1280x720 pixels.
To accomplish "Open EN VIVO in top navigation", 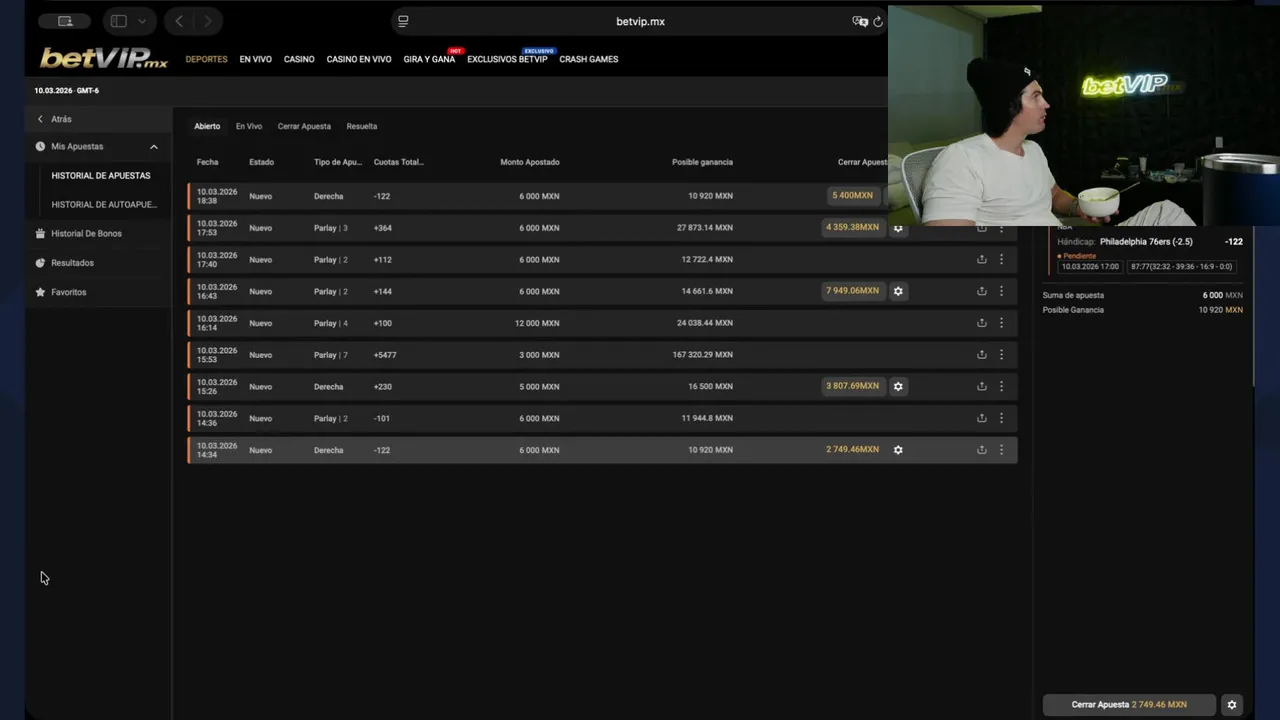I will click(x=255, y=59).
